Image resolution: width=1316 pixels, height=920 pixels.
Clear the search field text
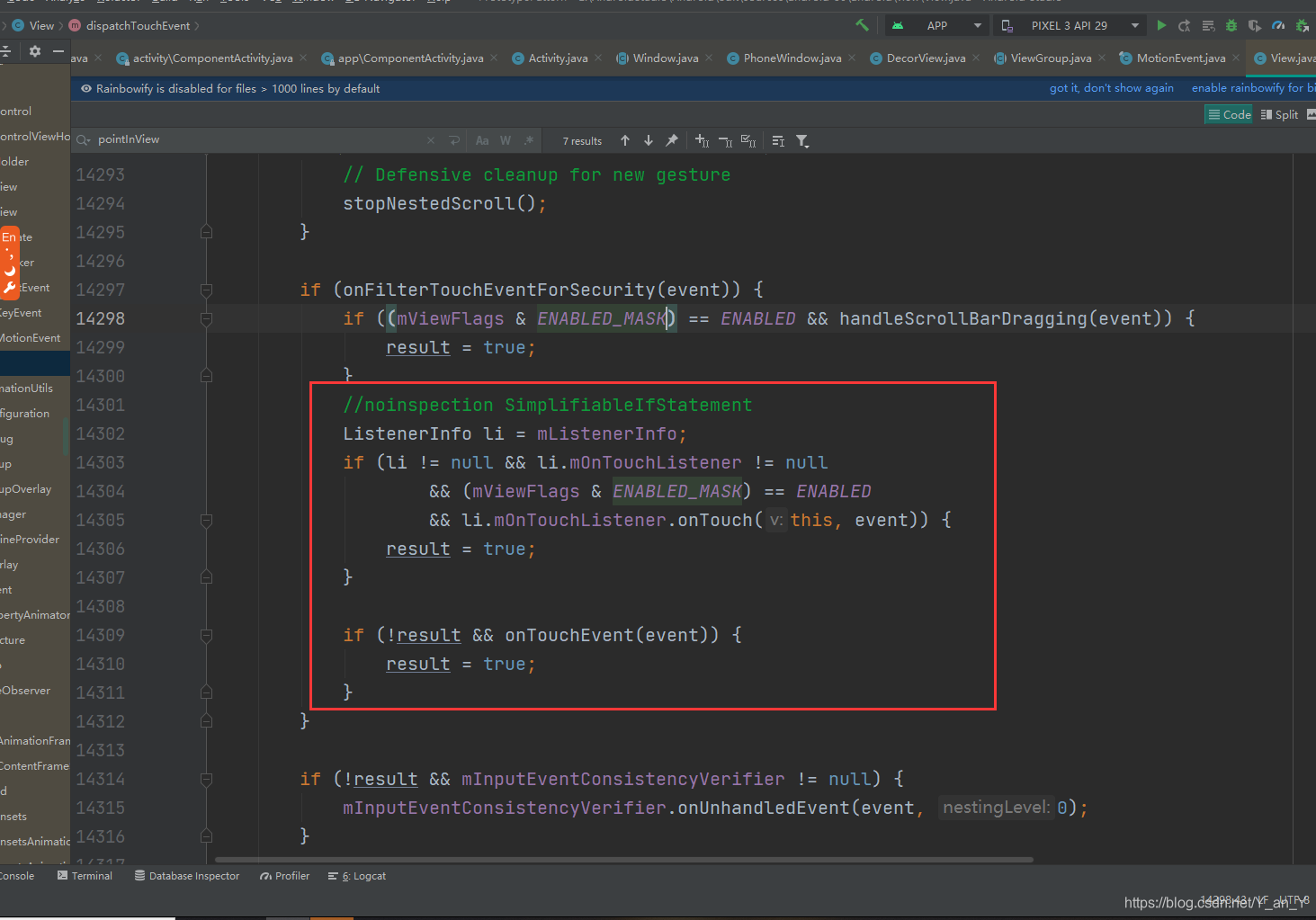pos(431,140)
